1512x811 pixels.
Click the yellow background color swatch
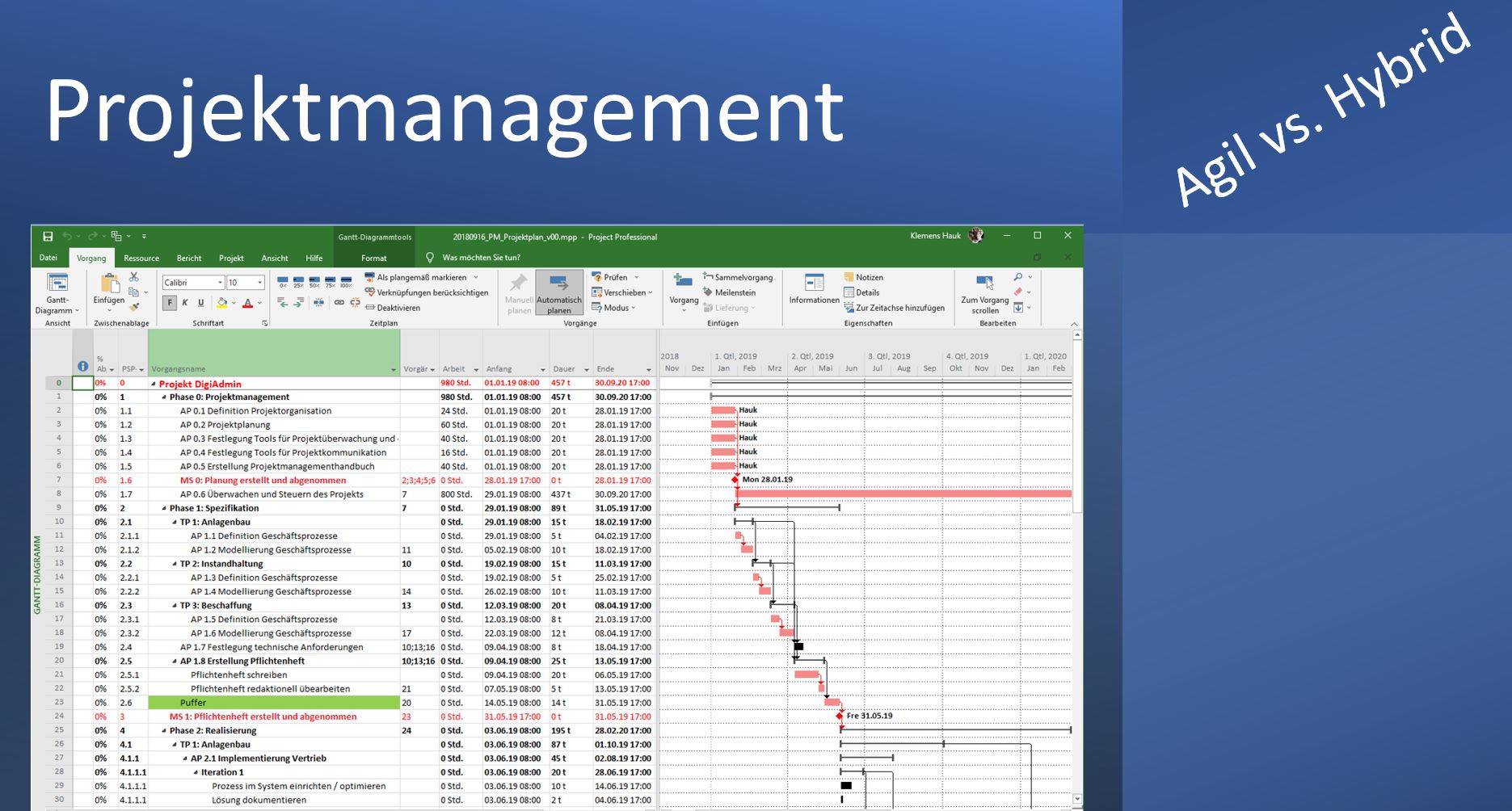pyautogui.click(x=221, y=303)
